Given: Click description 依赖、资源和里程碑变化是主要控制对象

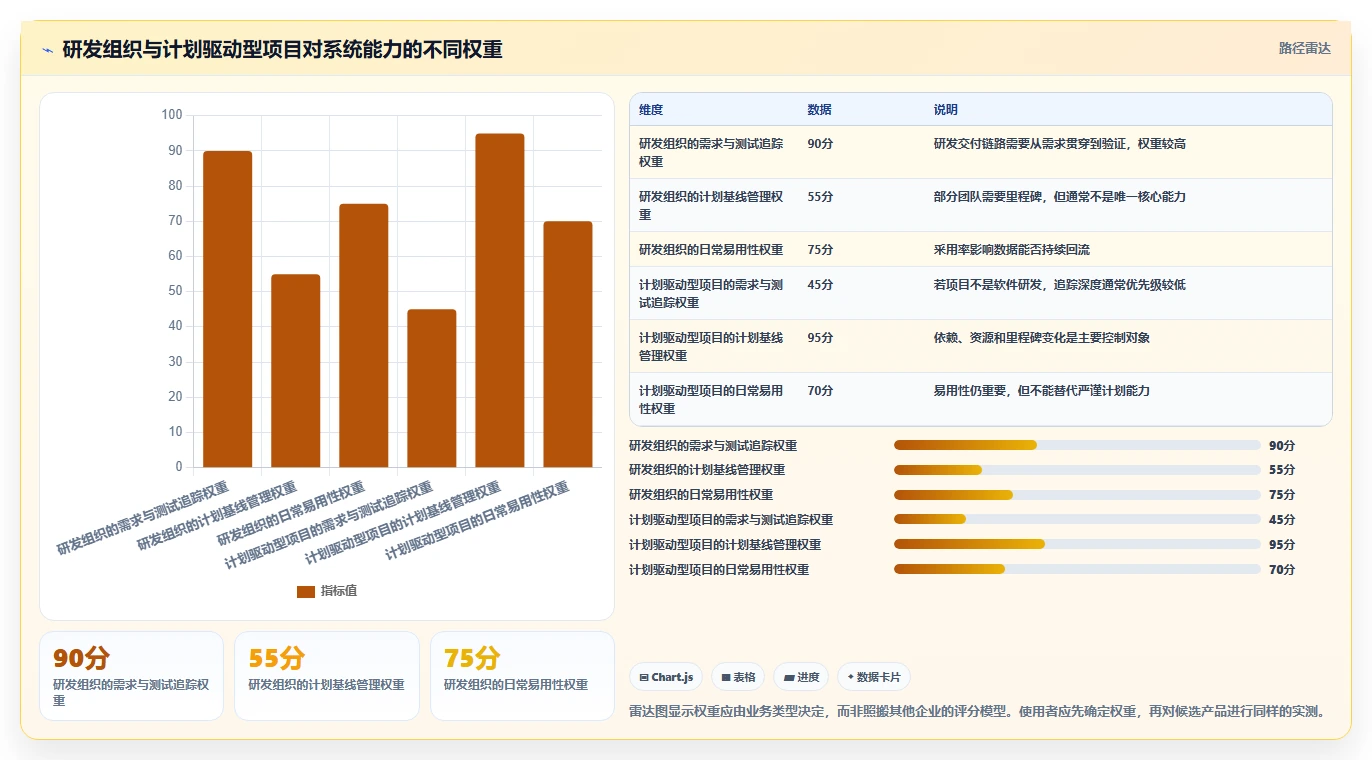Looking at the screenshot, I should 1042,338.
